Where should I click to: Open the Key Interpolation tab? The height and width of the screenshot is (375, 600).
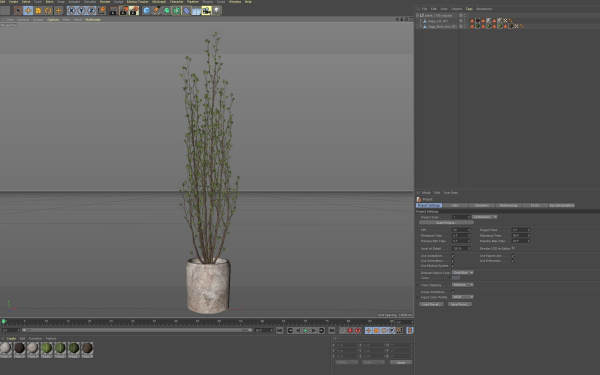[562, 205]
